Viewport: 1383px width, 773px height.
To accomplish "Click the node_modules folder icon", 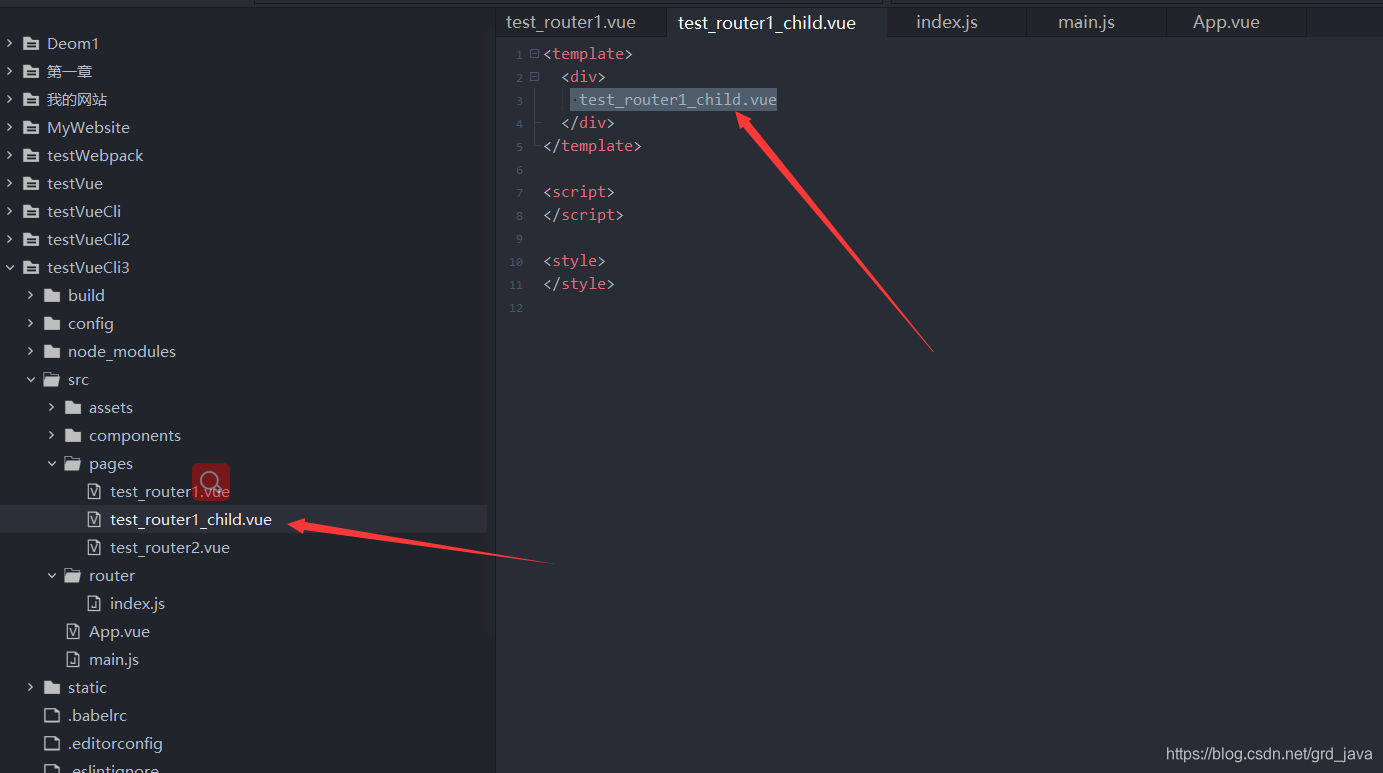I will coord(52,351).
